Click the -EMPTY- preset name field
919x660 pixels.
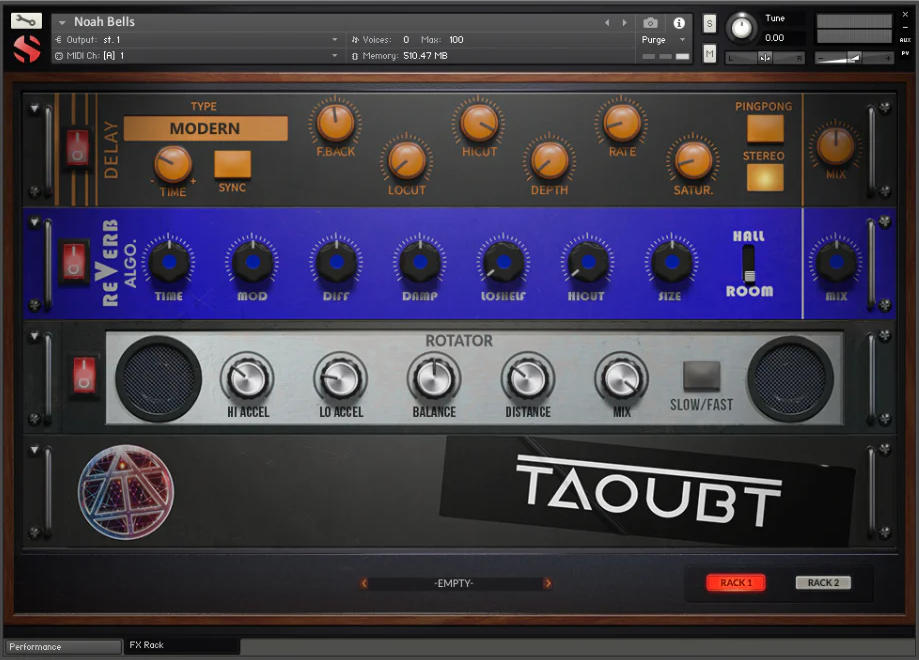click(454, 583)
